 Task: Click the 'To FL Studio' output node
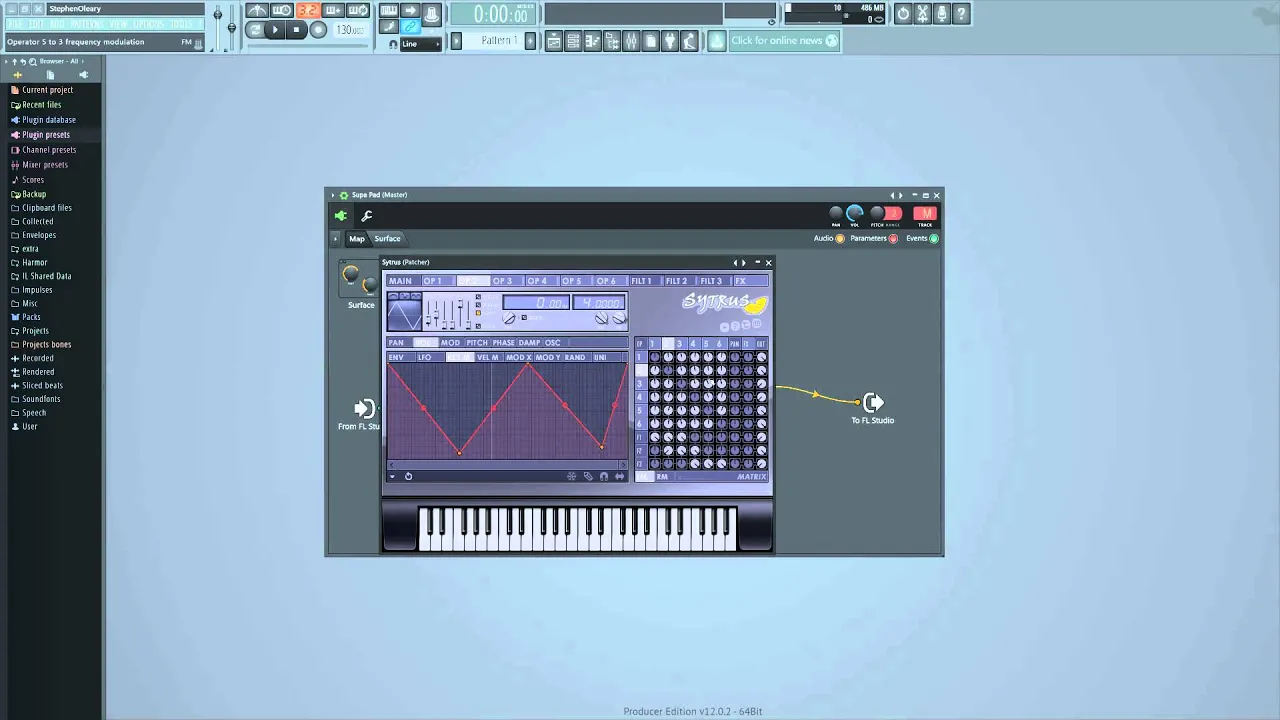tap(873, 403)
